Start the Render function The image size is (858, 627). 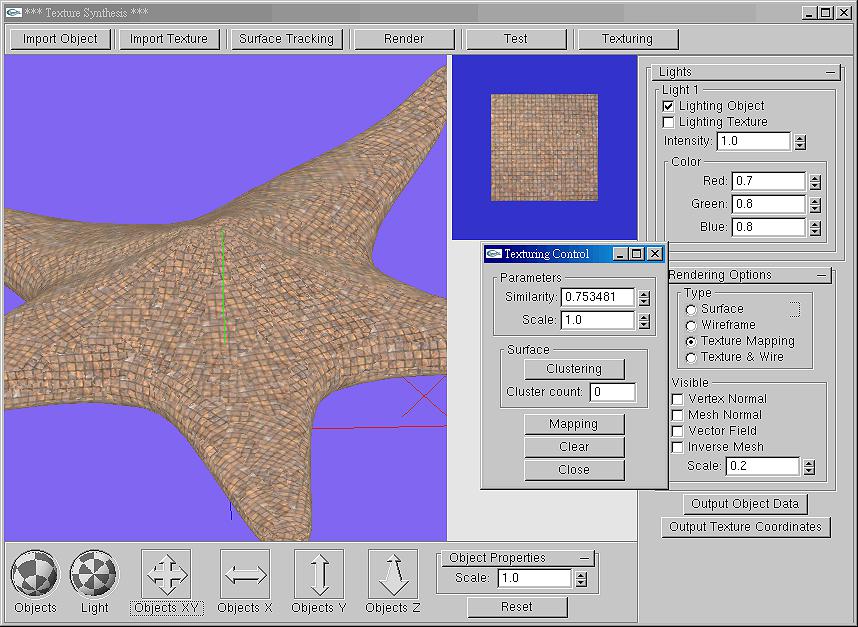(x=405, y=39)
